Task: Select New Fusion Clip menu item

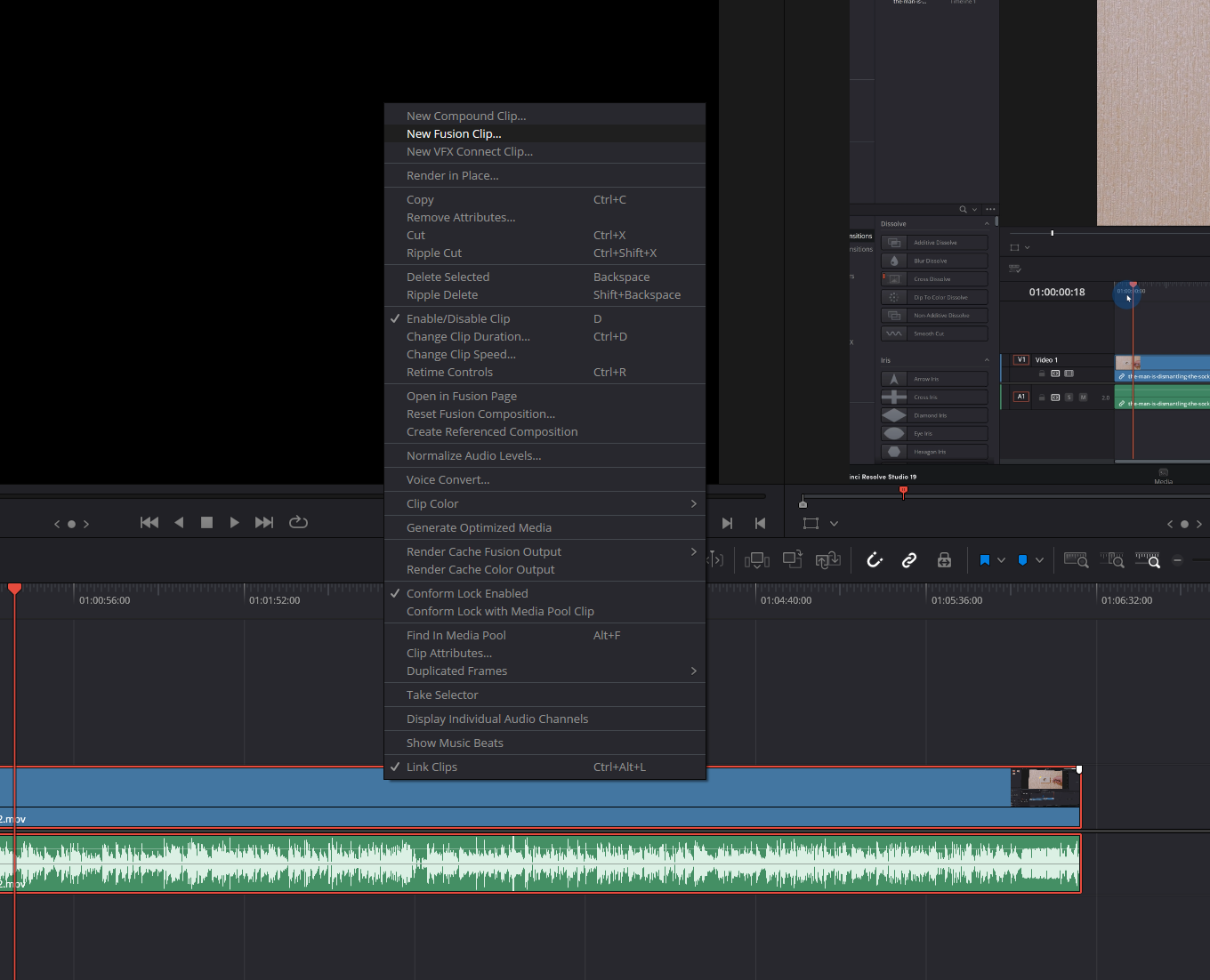Action: [454, 133]
